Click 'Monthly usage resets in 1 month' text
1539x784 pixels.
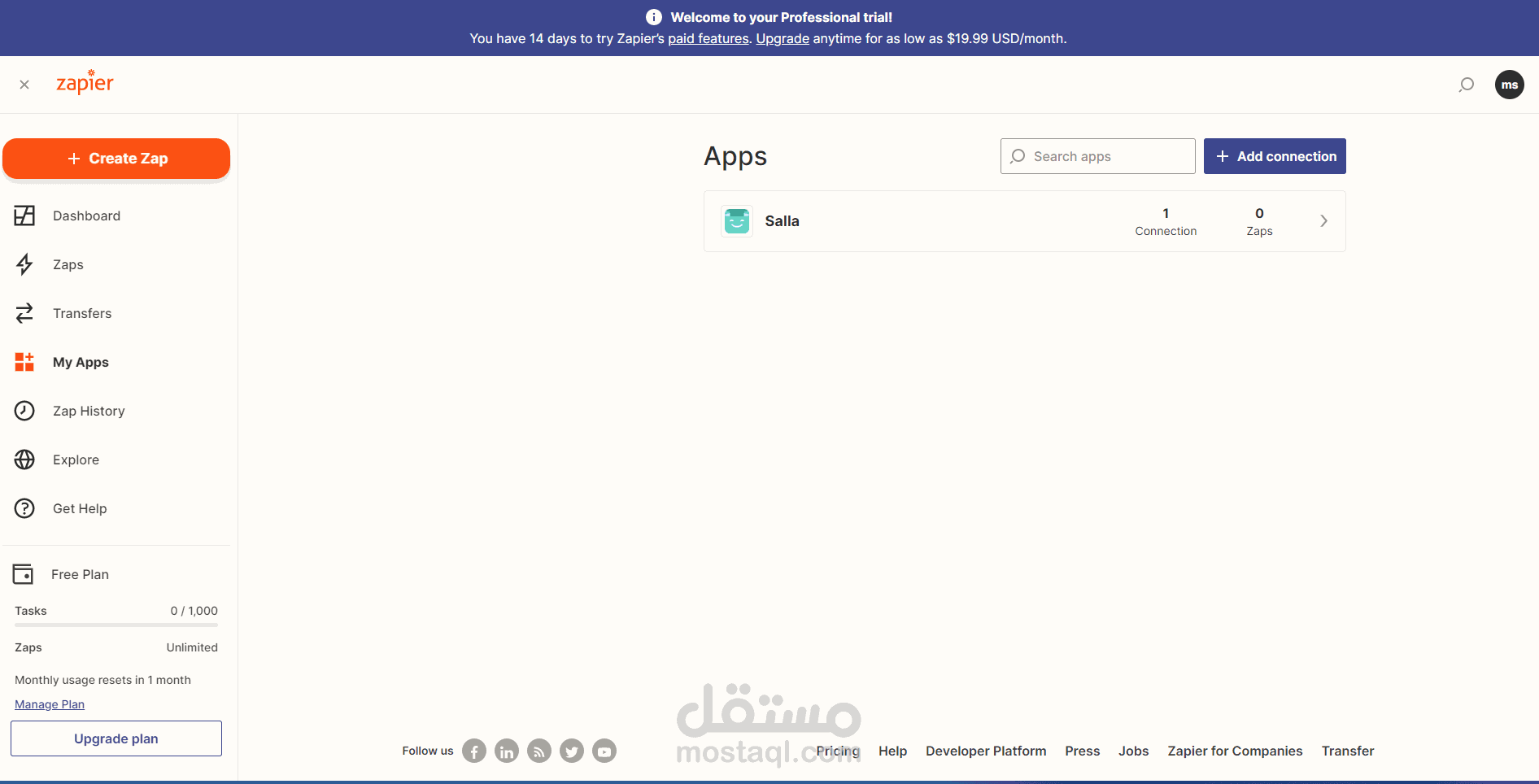click(102, 680)
